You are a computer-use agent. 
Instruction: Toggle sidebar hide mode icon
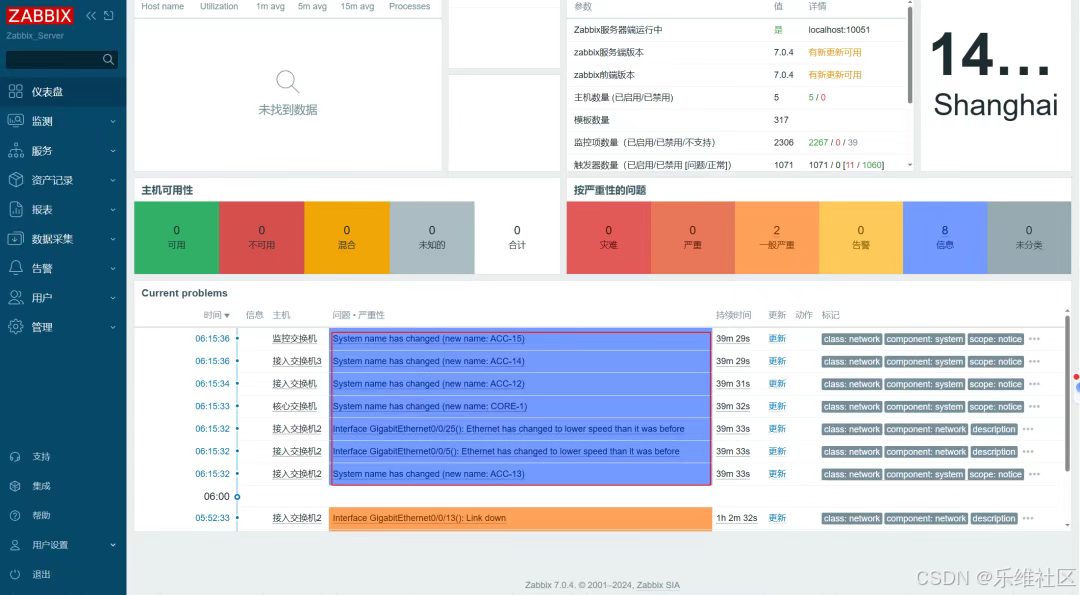point(109,15)
